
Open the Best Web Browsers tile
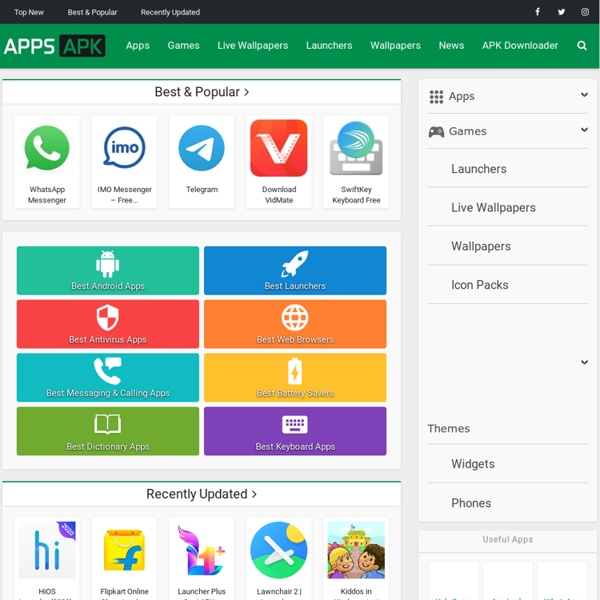(x=295, y=324)
